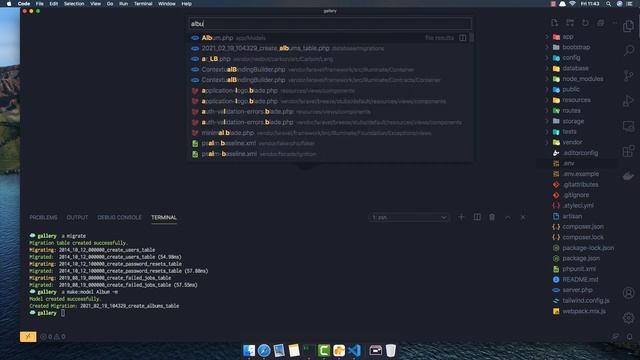Open Source Control view in activity bar
This screenshot has width=640, height=360.
[629, 76]
